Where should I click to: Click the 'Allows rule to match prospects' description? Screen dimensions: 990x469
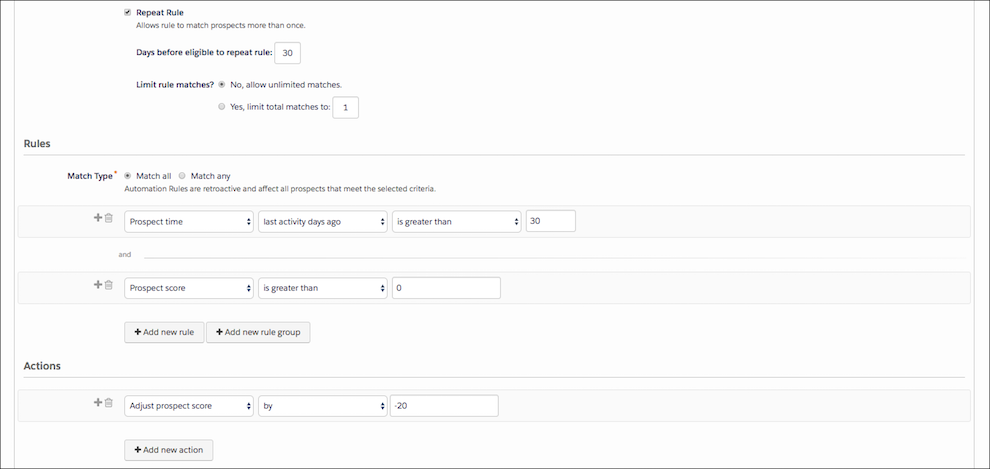[x=221, y=26]
